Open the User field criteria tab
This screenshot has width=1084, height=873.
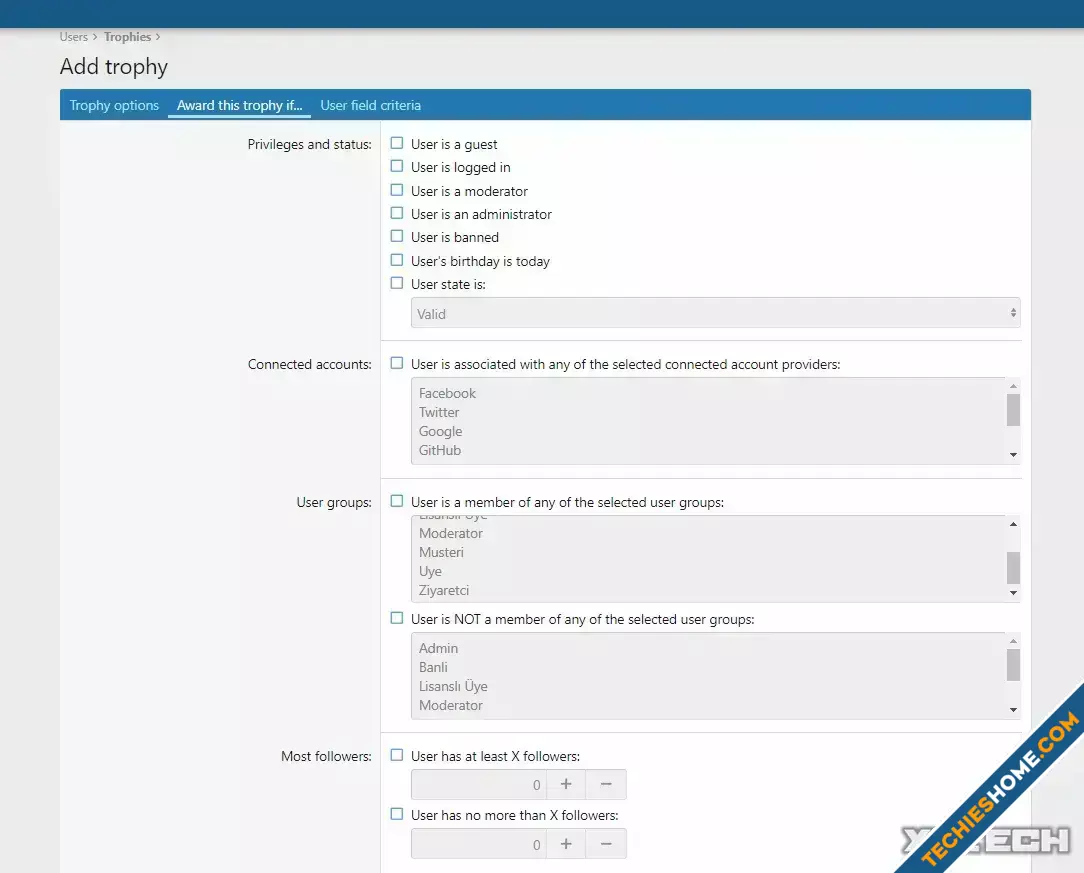point(370,105)
